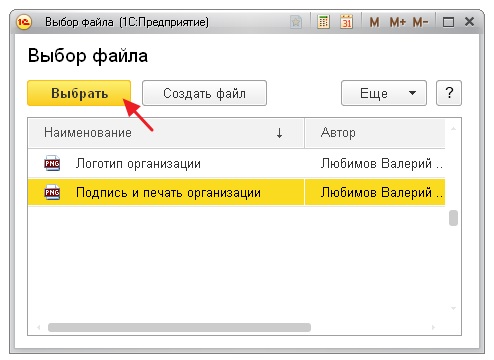Click the horizontal scrollbar thumb

(x=179, y=327)
